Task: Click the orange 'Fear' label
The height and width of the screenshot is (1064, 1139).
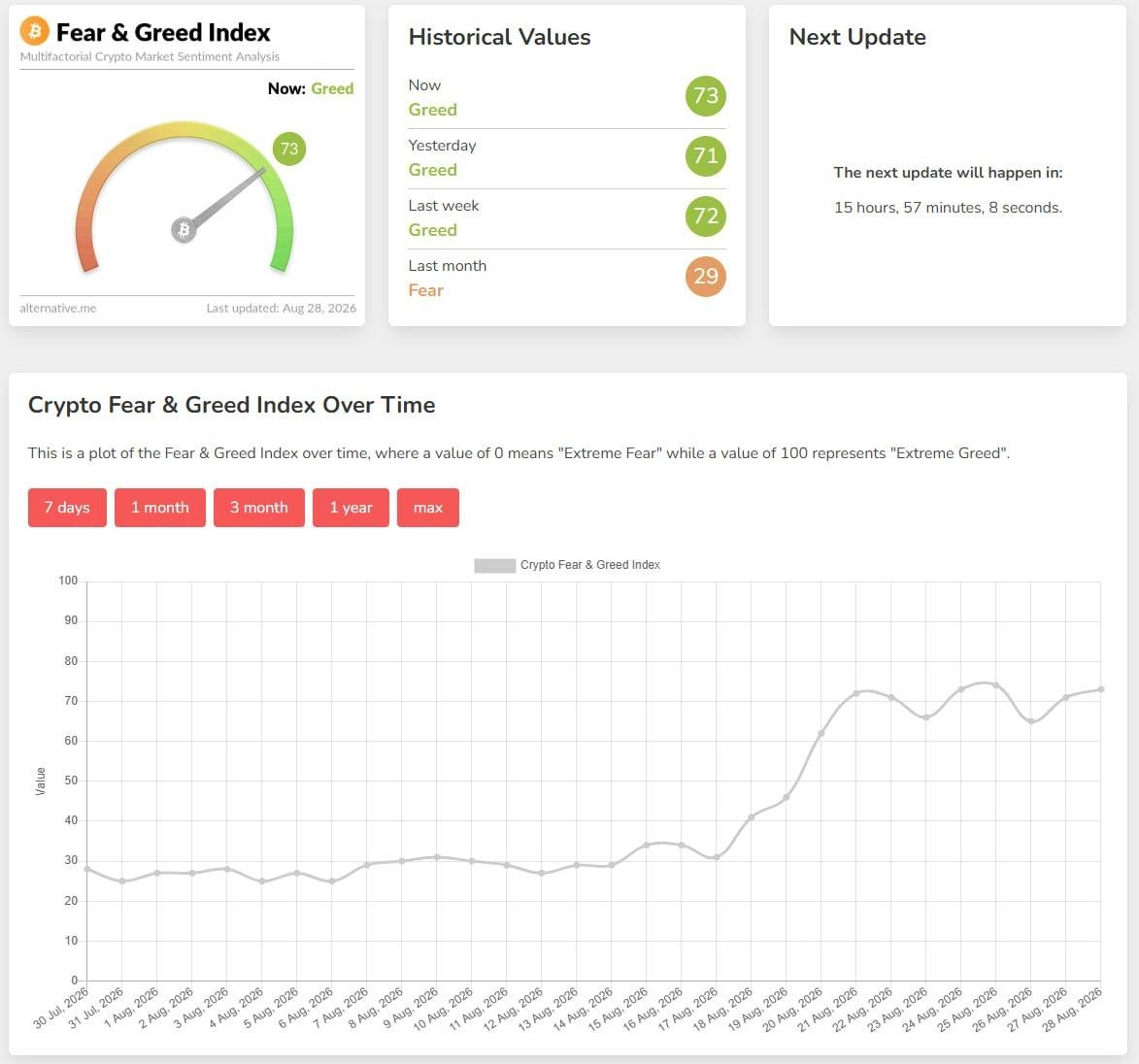Action: (x=425, y=290)
